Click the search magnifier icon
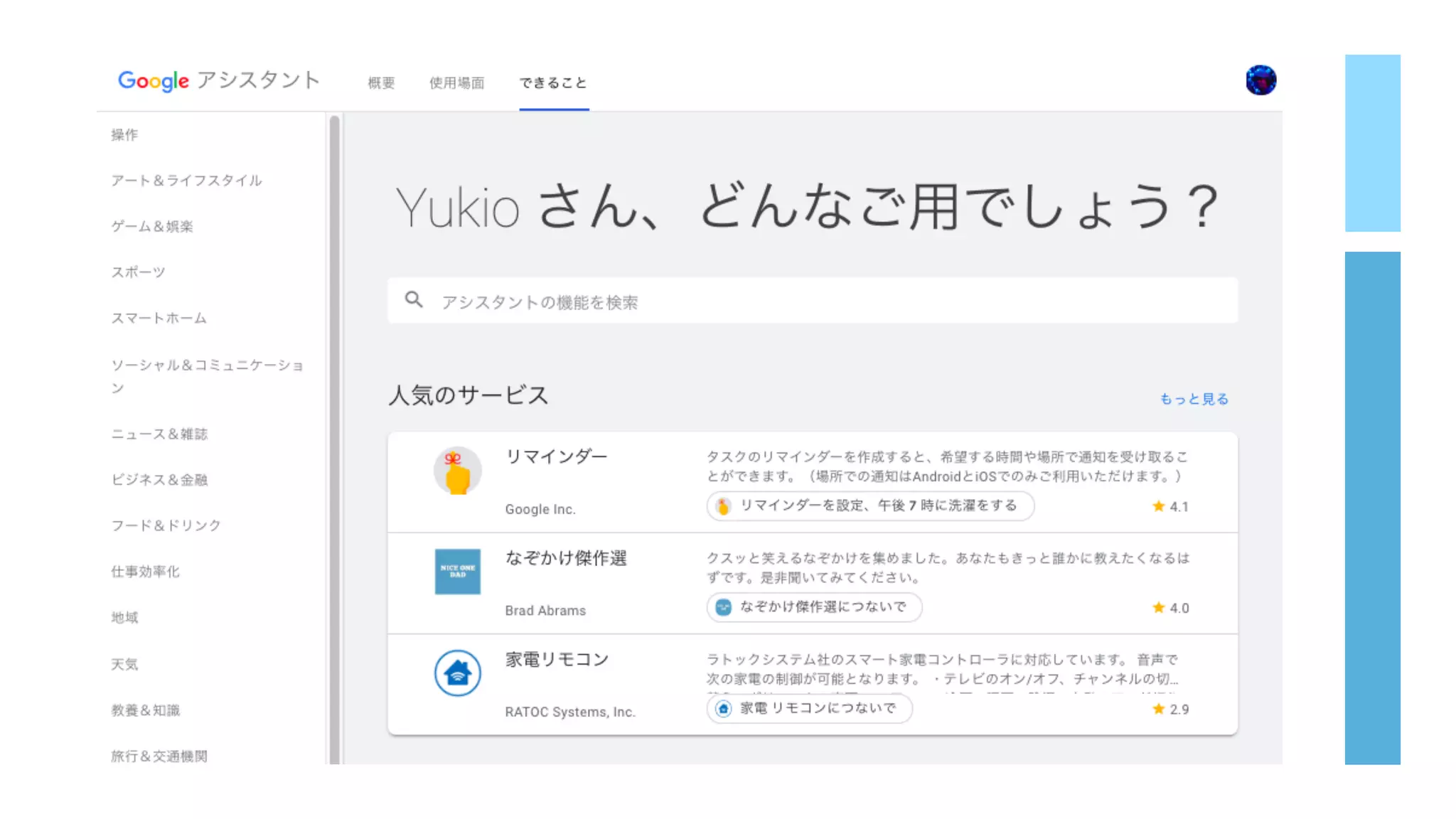This screenshot has width=1456, height=819. pos(414,300)
